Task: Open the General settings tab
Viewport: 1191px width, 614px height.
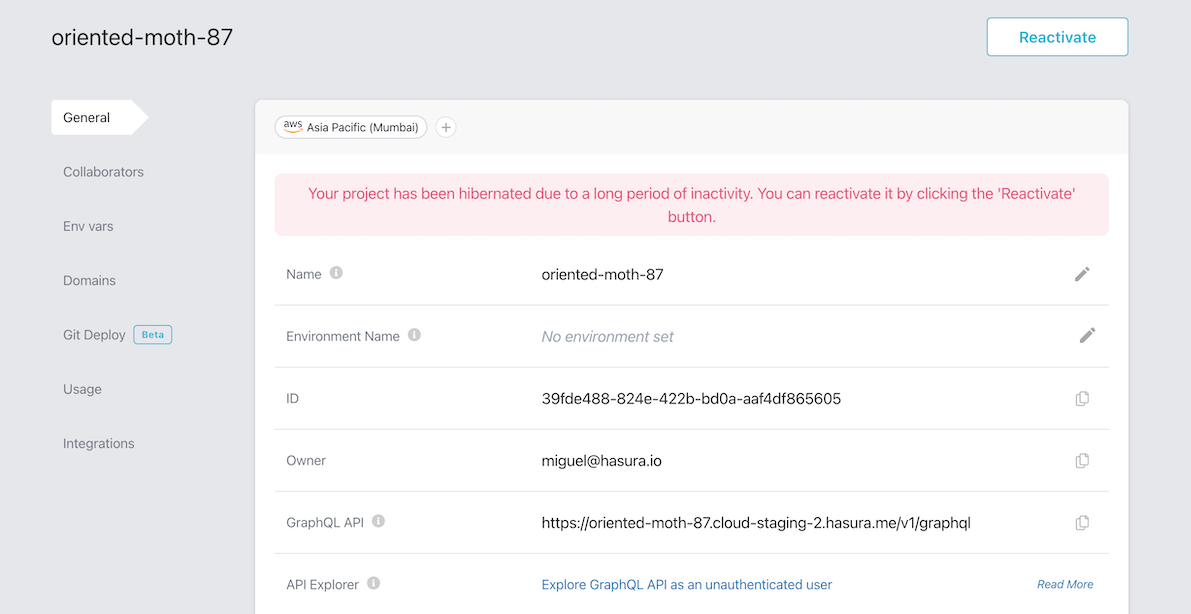Action: tap(87, 118)
